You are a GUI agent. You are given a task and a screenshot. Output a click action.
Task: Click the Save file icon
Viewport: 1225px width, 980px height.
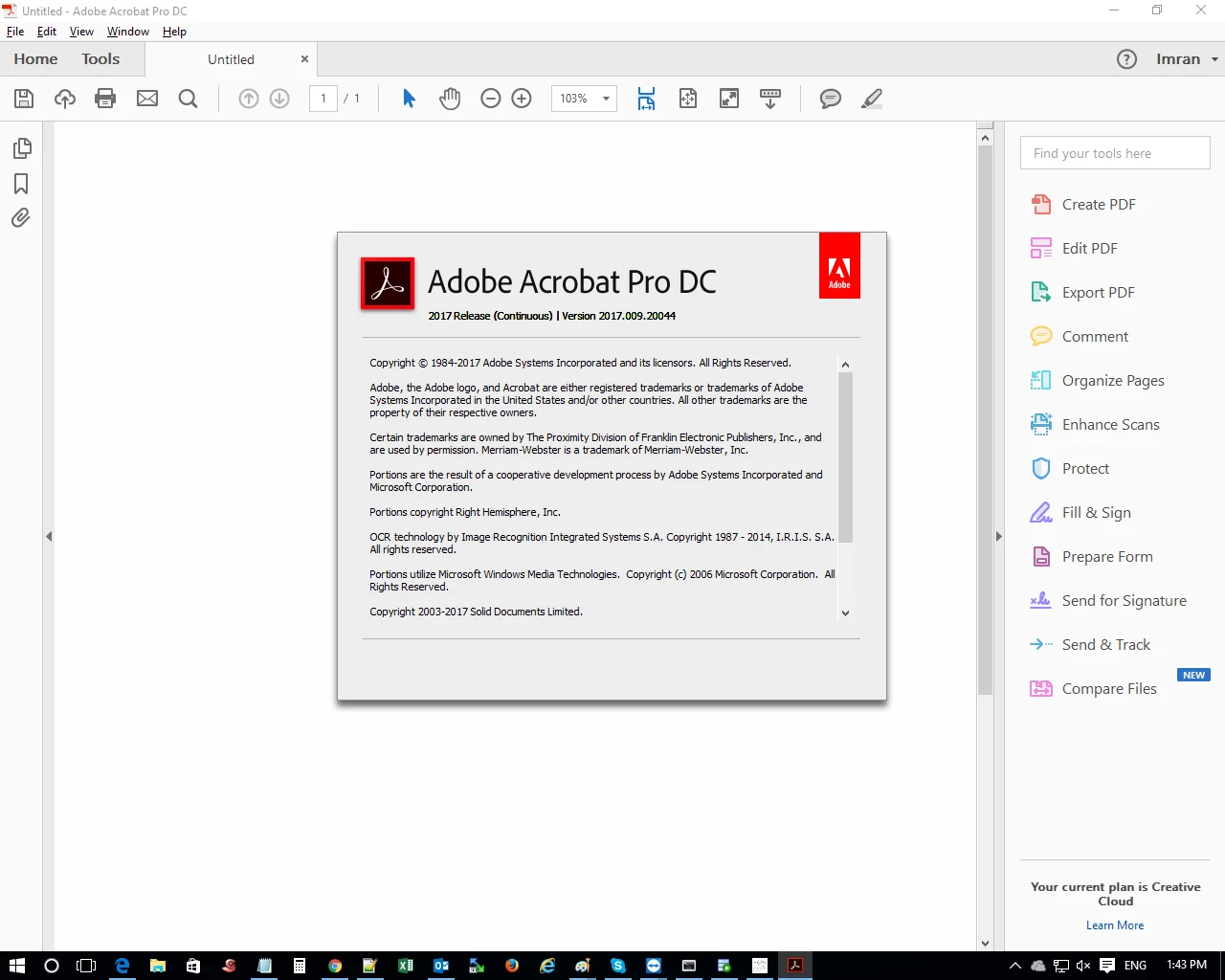tap(24, 99)
